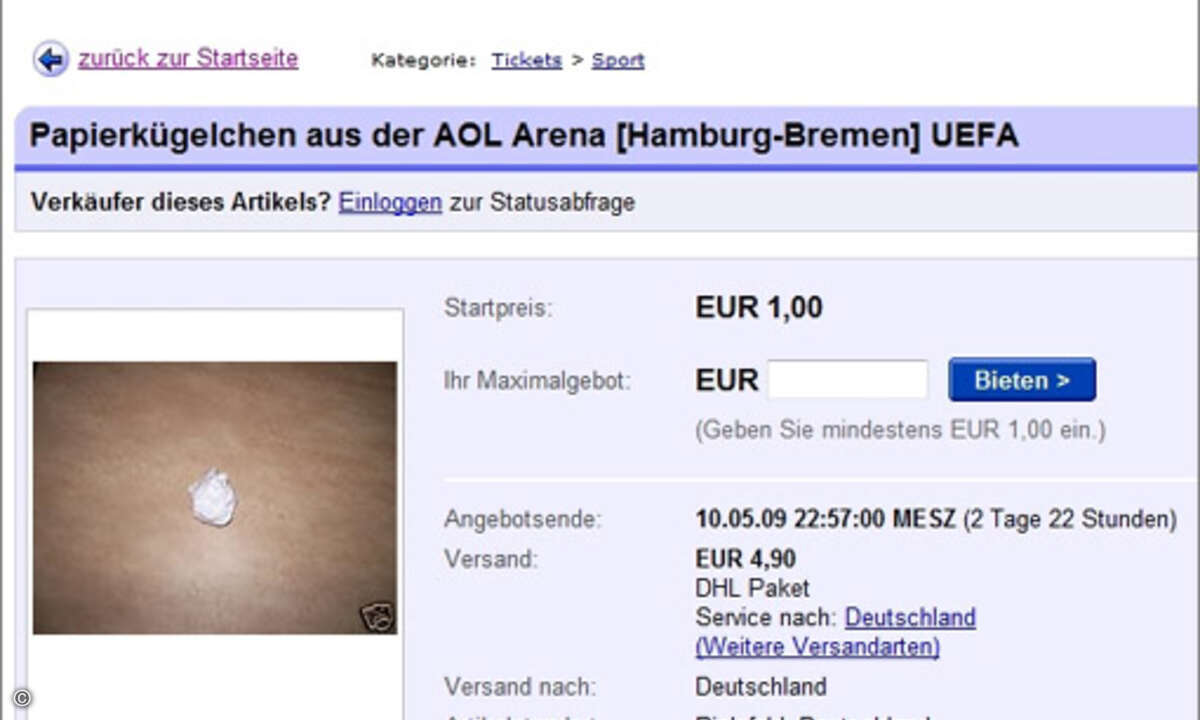
Task: Click the minimum bid hint text
Action: coord(900,431)
